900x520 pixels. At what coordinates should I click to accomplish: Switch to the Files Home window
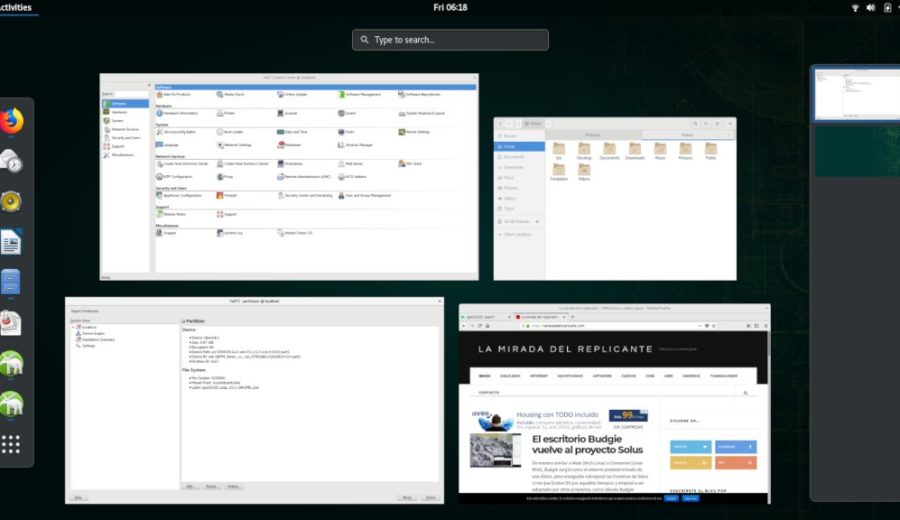coord(614,199)
